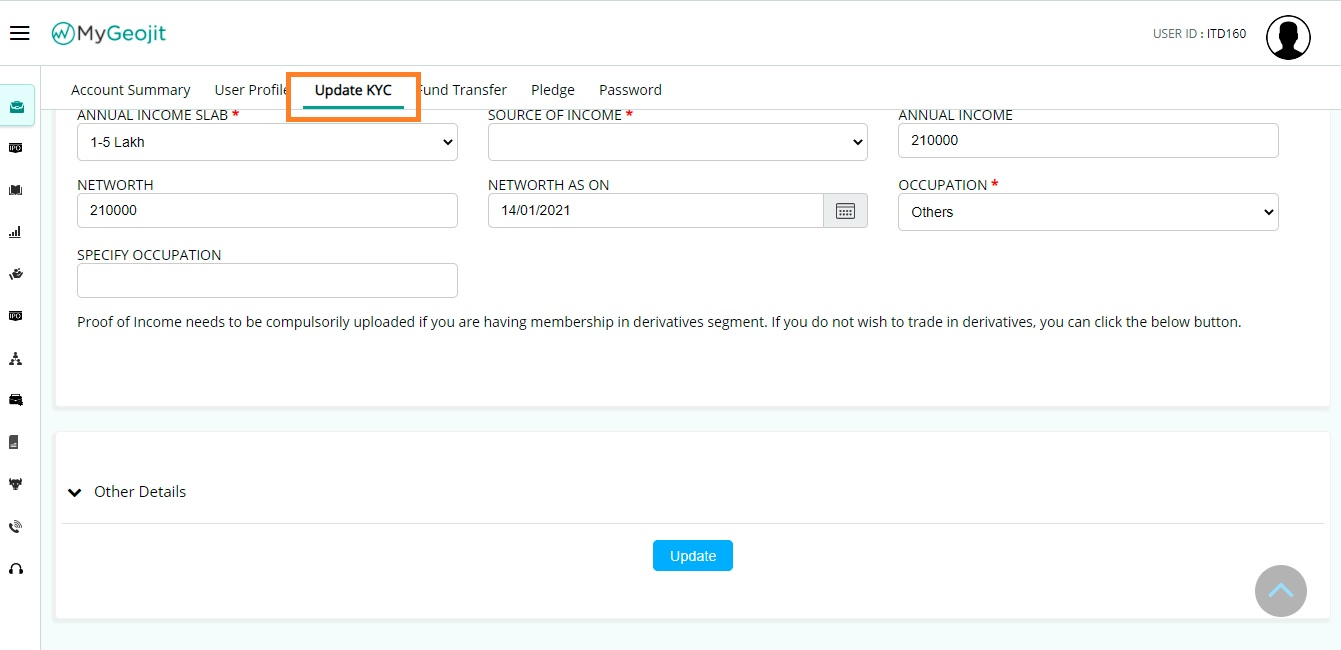This screenshot has width=1341, height=650.
Task: Open the book sidebar icon
Action: pos(15,190)
